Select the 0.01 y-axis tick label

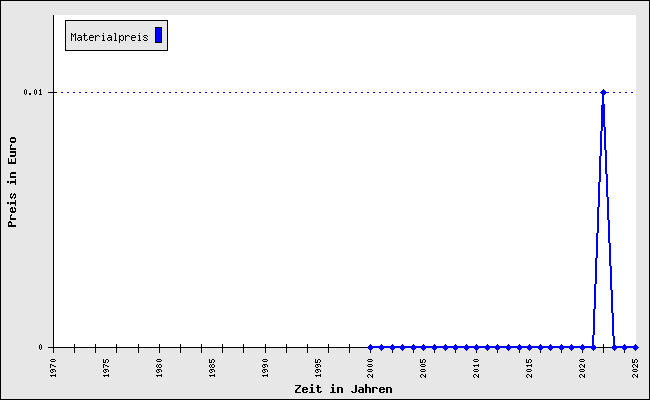(33, 92)
